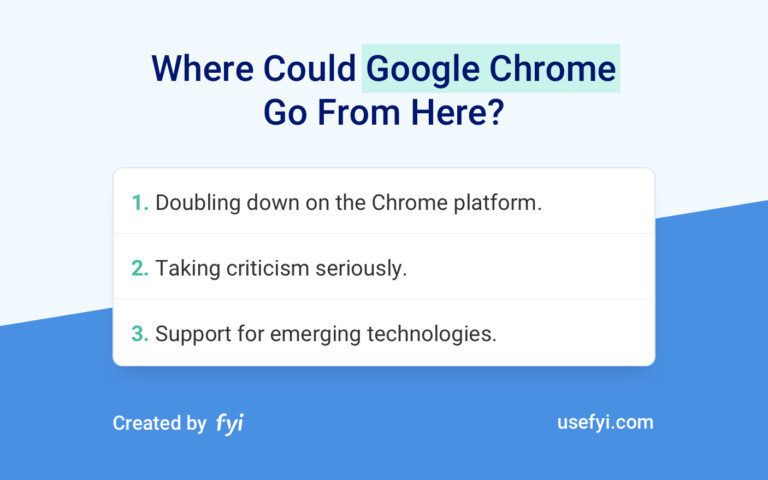Screen dimensions: 768x480
Task: Open the usefyi.com link
Action: tap(605, 422)
